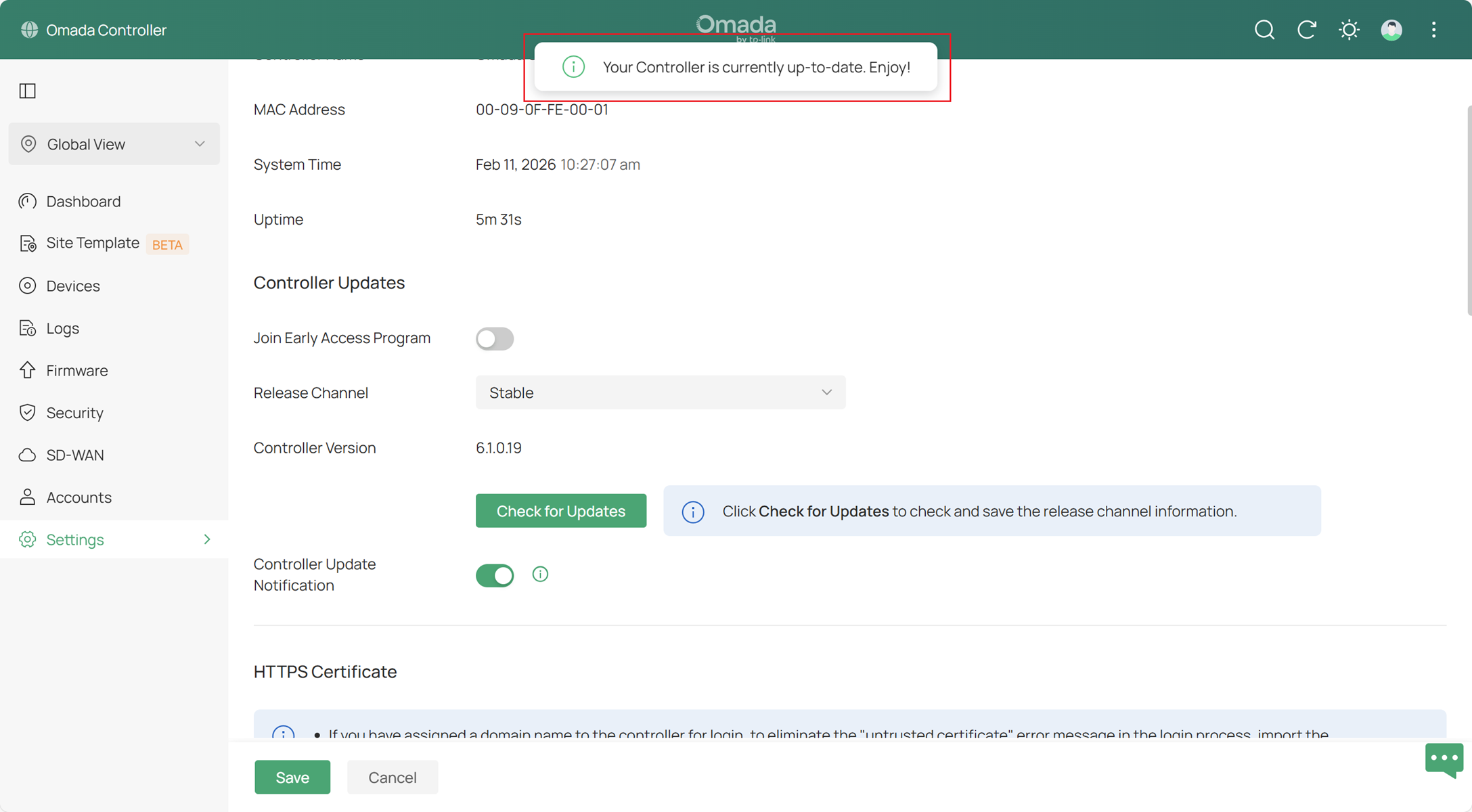1472x812 pixels.
Task: Select the SD-WAN section
Action: point(74,455)
